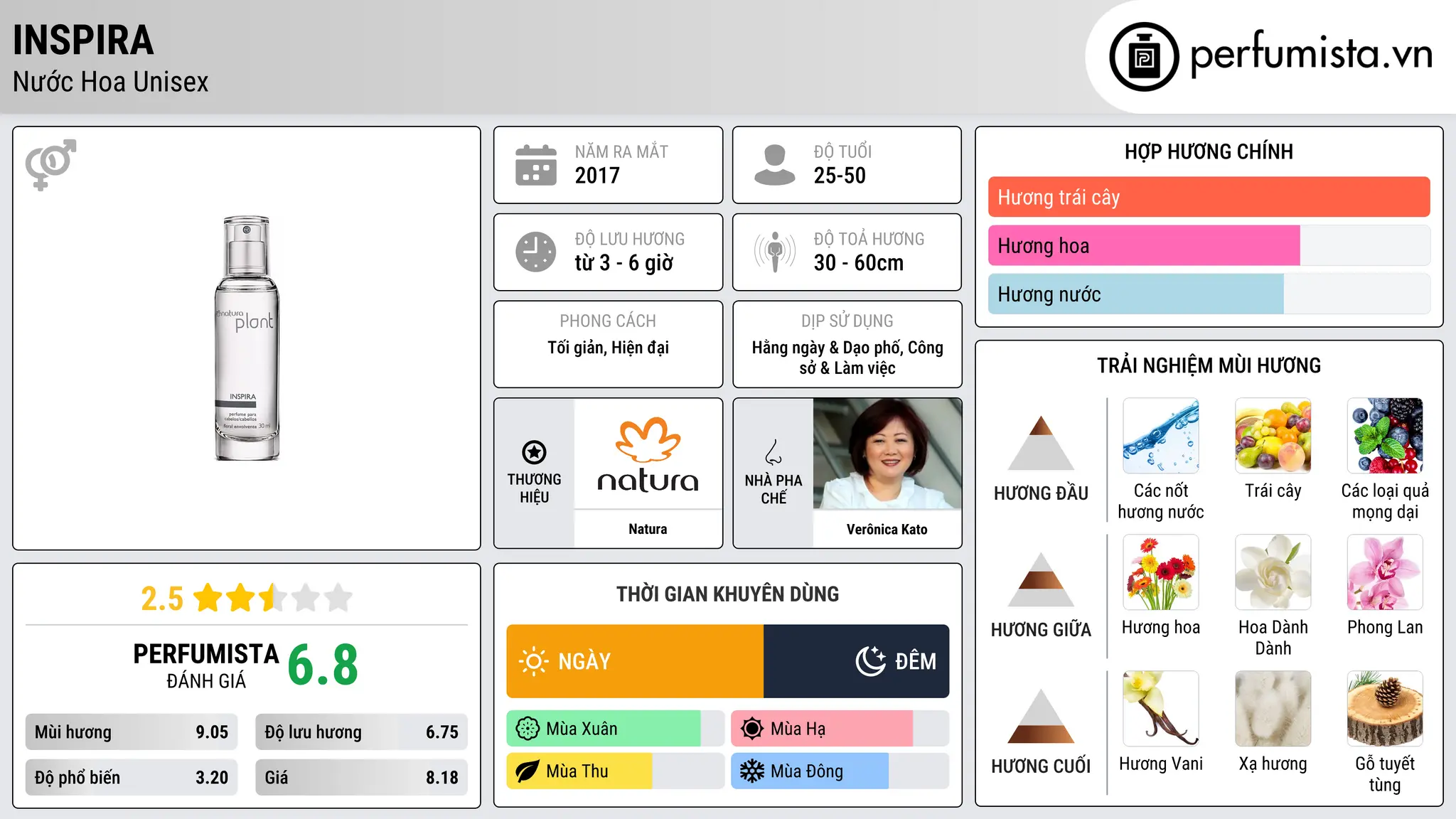
Task: Click the Thời gian khuyên dùng heading
Action: pyautogui.click(x=727, y=594)
